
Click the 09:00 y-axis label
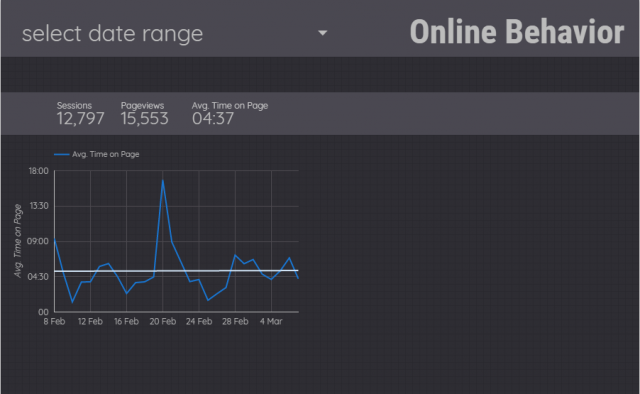pos(38,241)
